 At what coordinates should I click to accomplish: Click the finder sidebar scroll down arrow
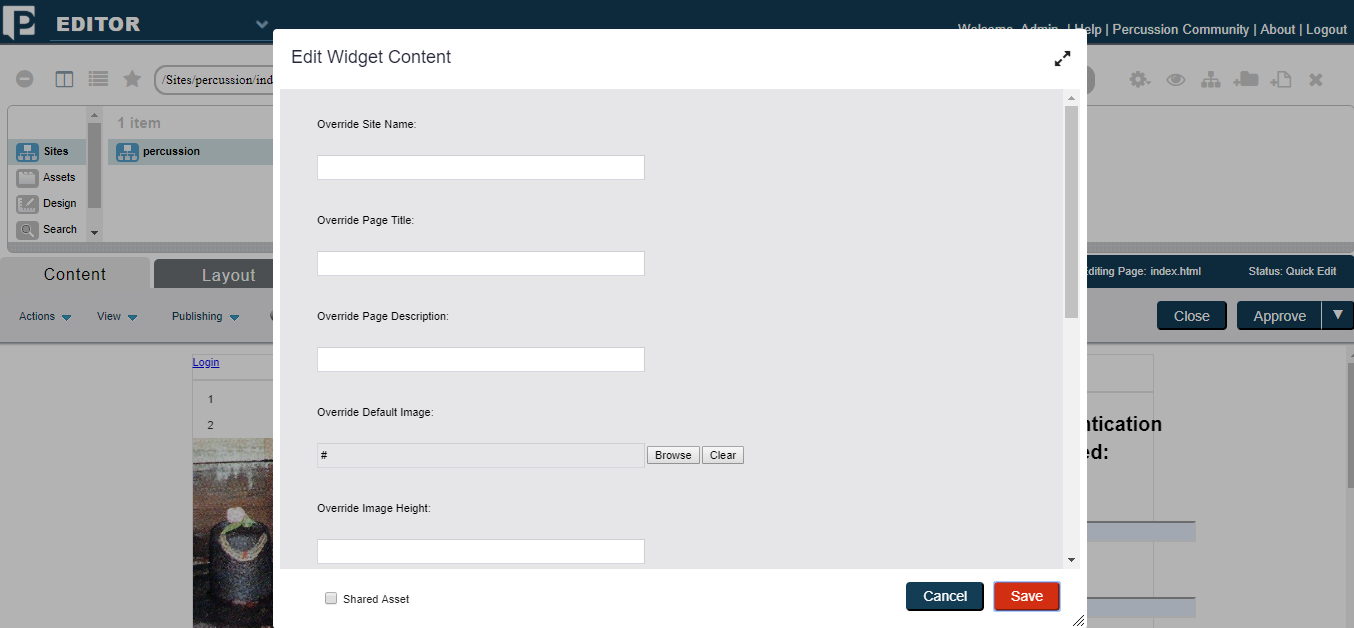pos(95,232)
